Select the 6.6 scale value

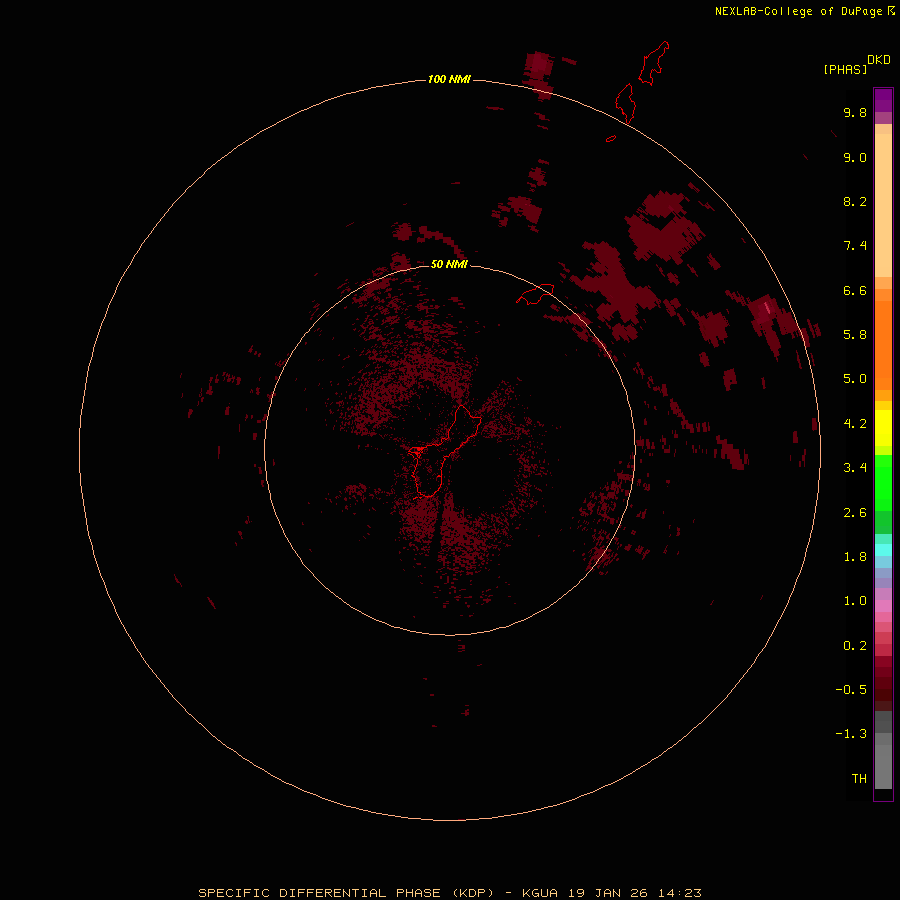coord(855,290)
